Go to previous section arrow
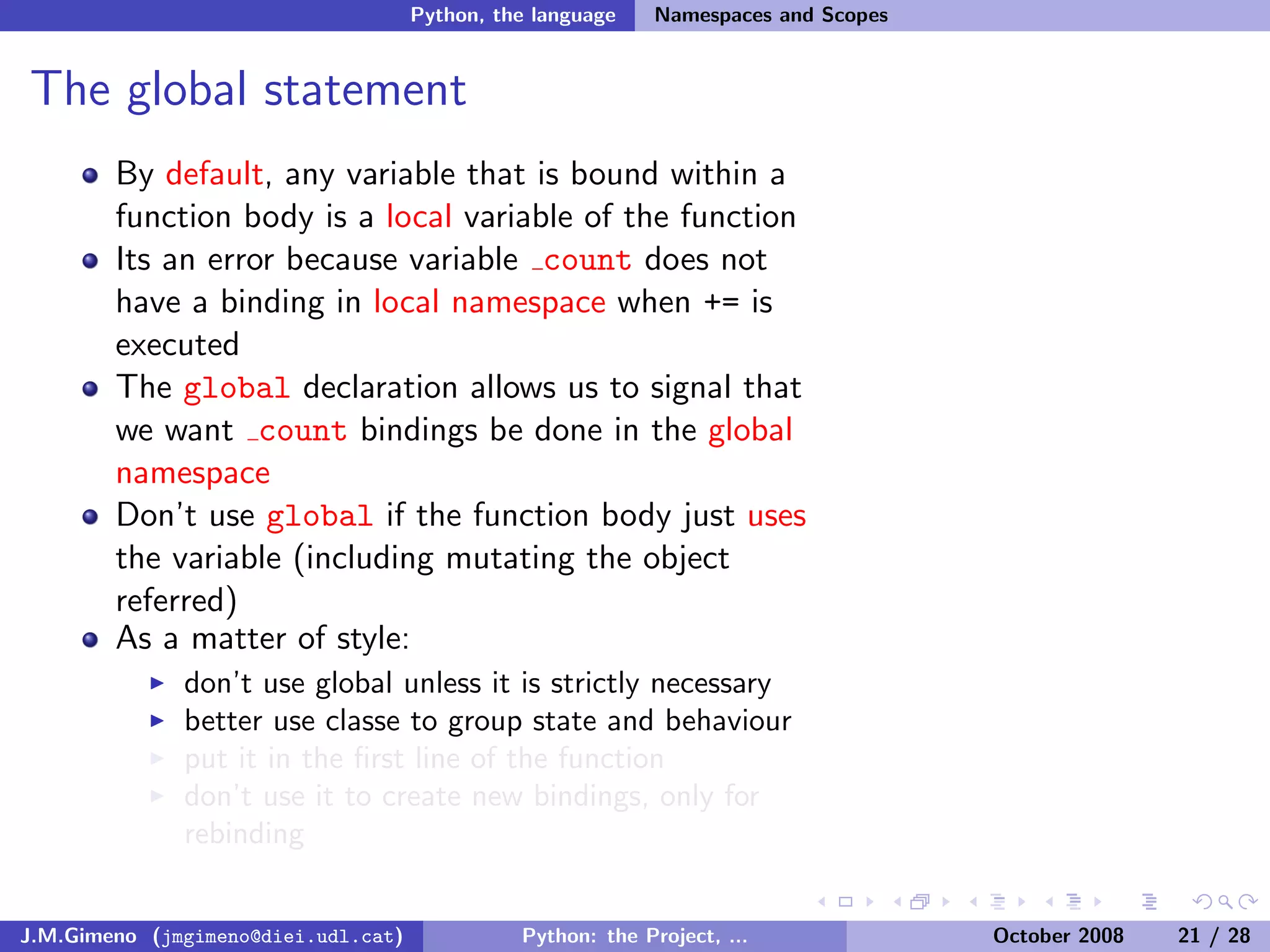 click(x=1049, y=902)
